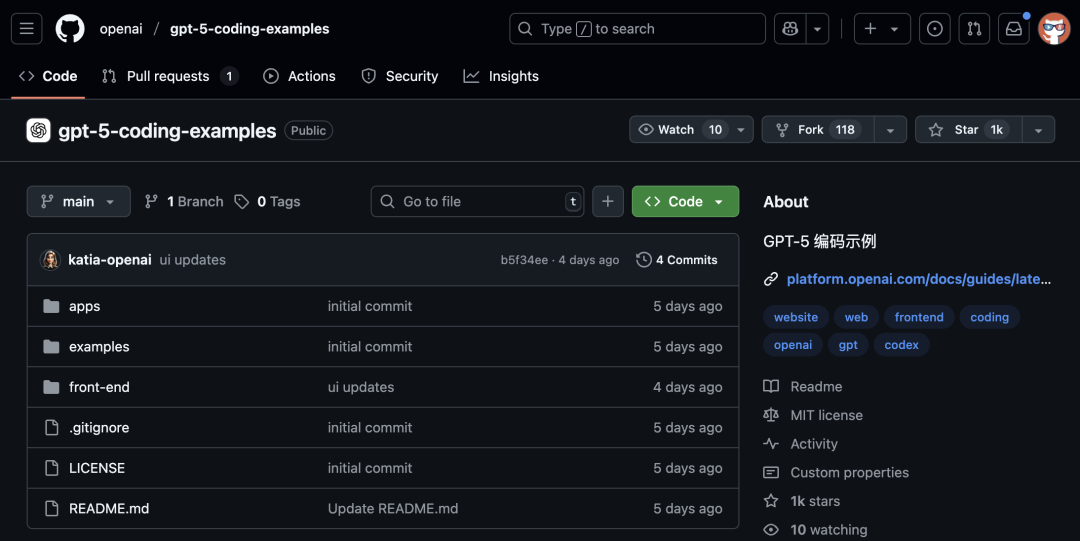Switch to the Insights tab
This screenshot has width=1080, height=541.
pyautogui.click(x=501, y=76)
